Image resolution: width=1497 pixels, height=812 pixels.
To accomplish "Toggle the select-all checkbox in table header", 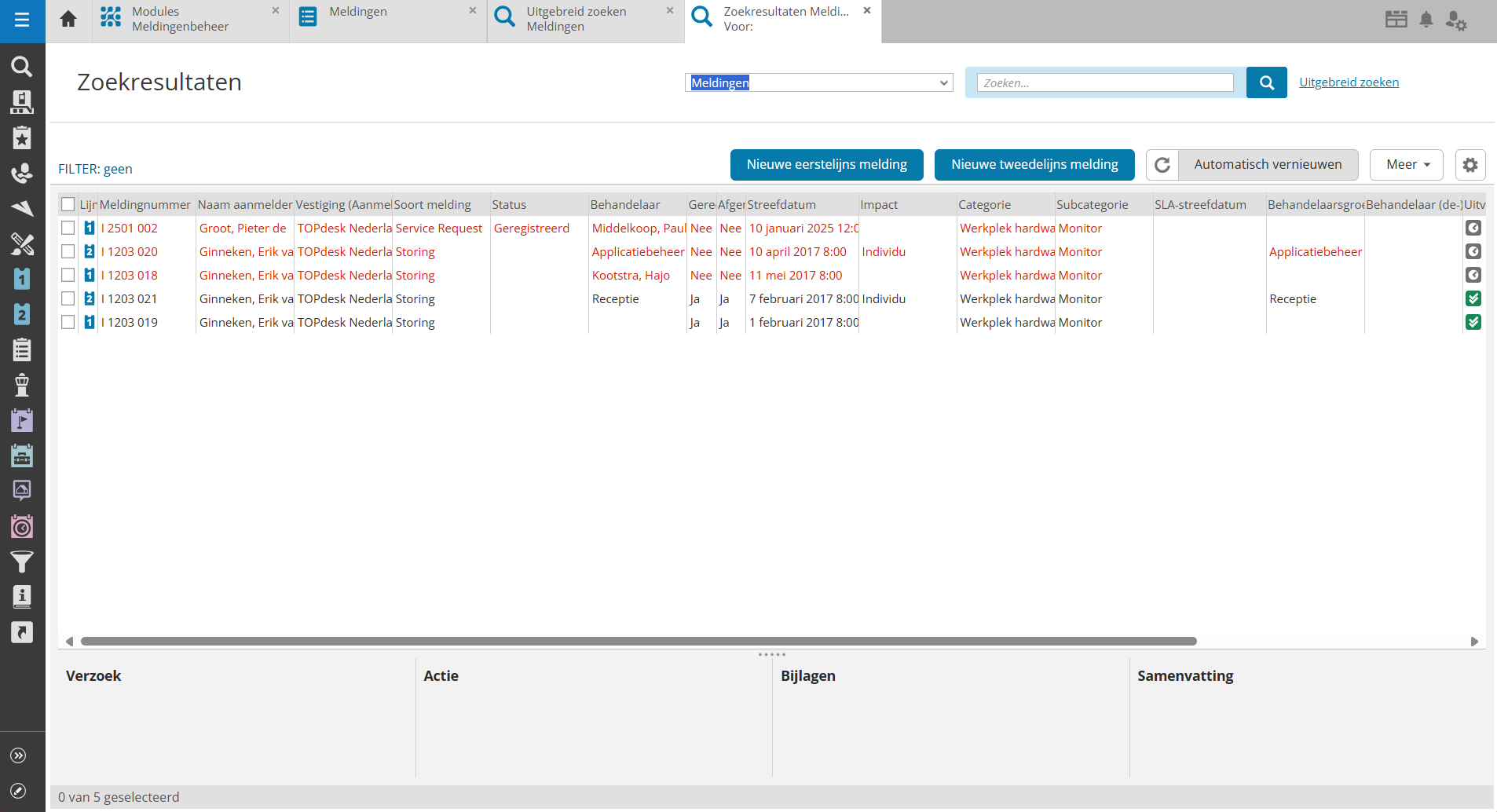I will tap(68, 204).
